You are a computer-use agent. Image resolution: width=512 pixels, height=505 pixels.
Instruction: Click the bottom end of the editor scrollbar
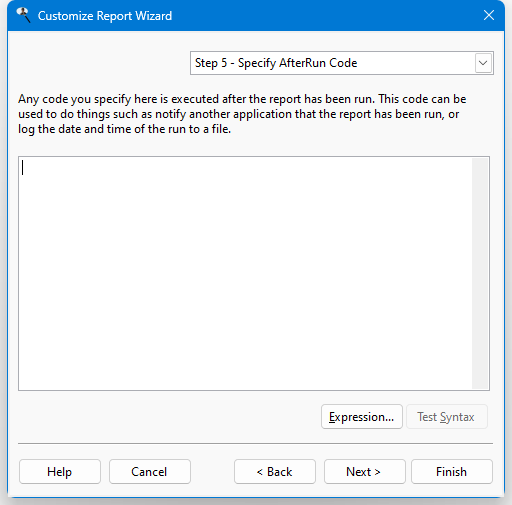480,383
